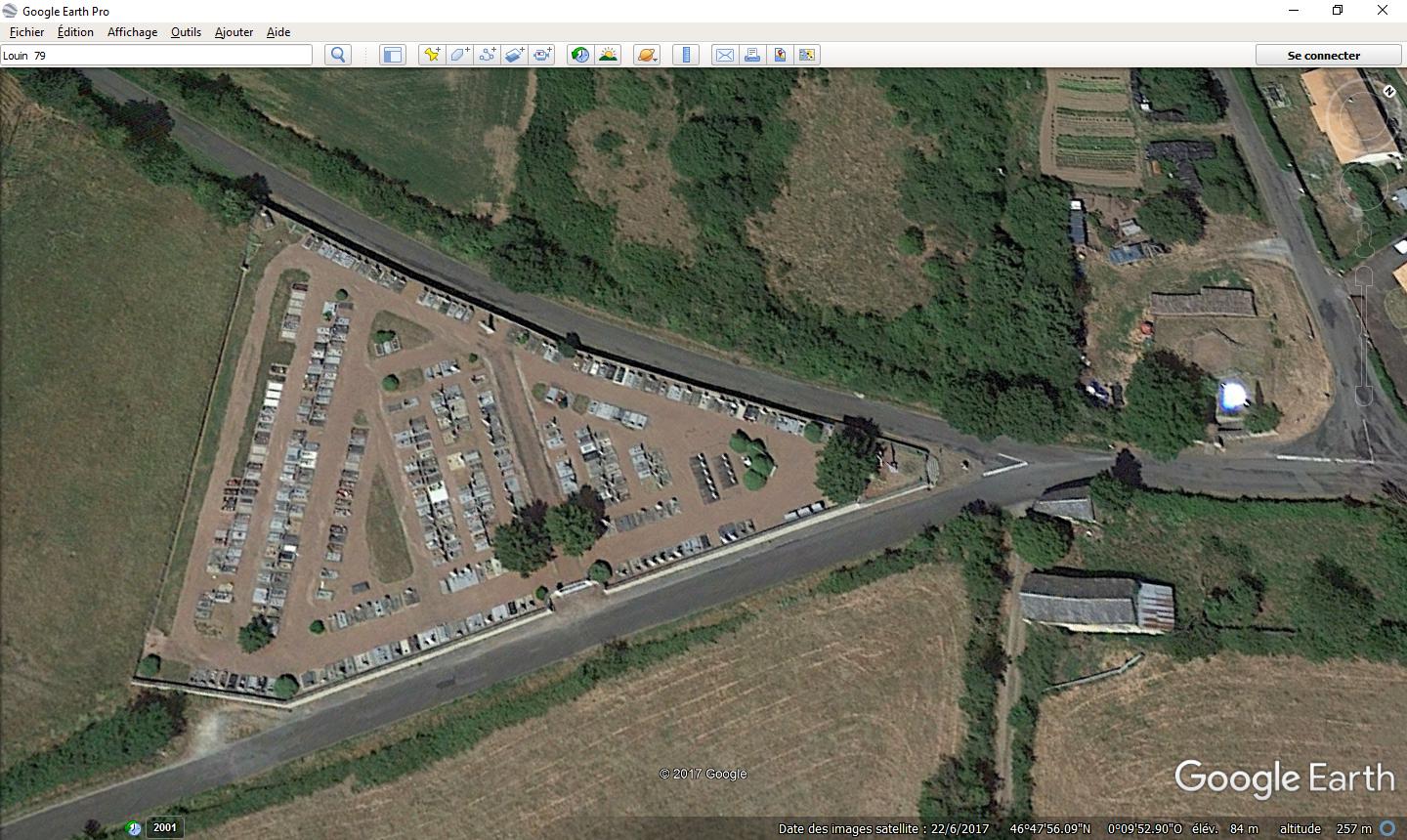Screen dimensions: 1407x840
Task: Click the move joystick circle
Action: tap(1365, 189)
